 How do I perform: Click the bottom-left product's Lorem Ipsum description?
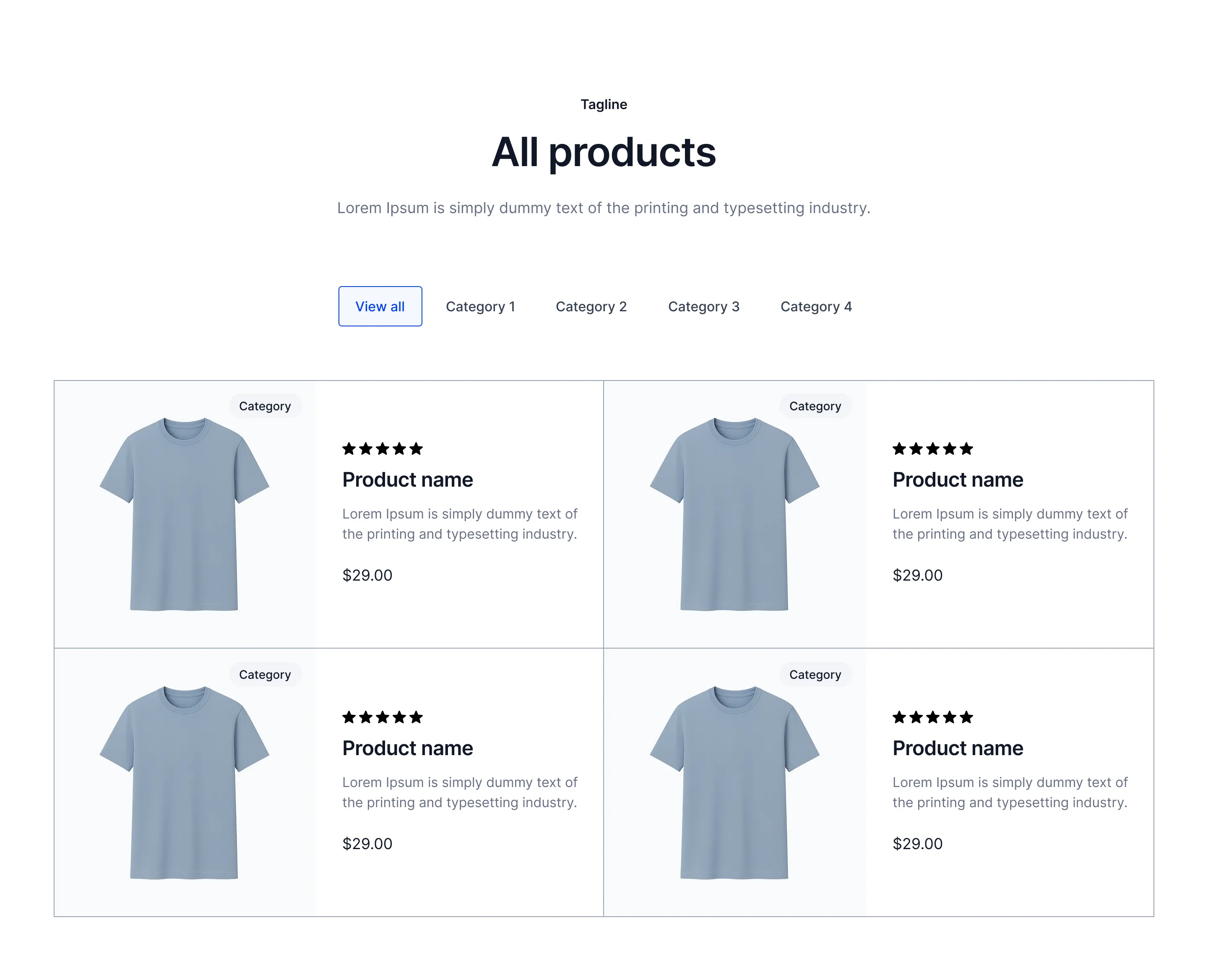460,792
